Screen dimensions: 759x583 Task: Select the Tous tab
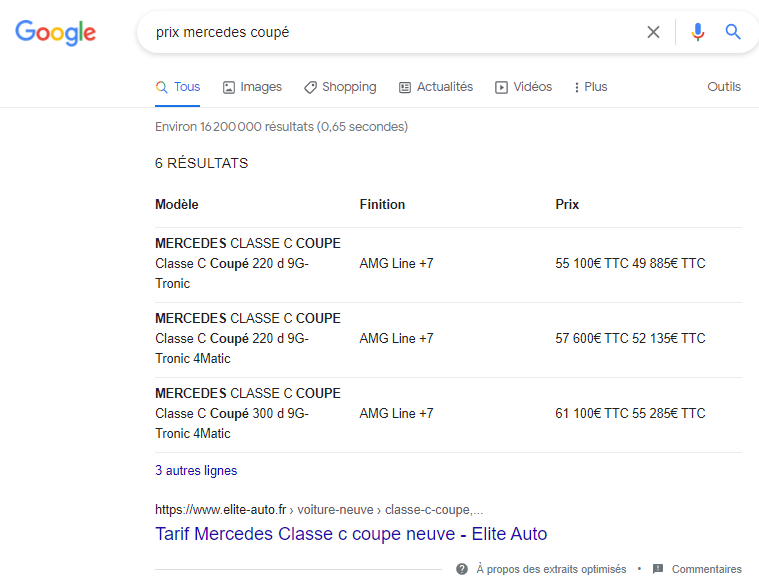tap(178, 87)
